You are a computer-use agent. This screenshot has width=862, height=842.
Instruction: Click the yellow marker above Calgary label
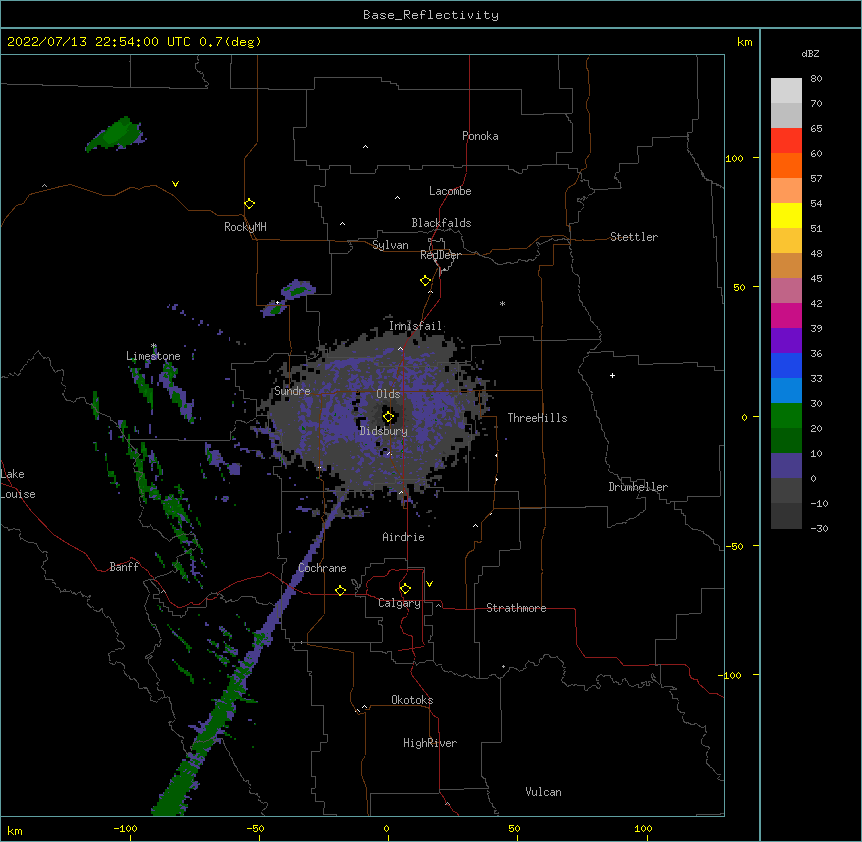[x=405, y=589]
